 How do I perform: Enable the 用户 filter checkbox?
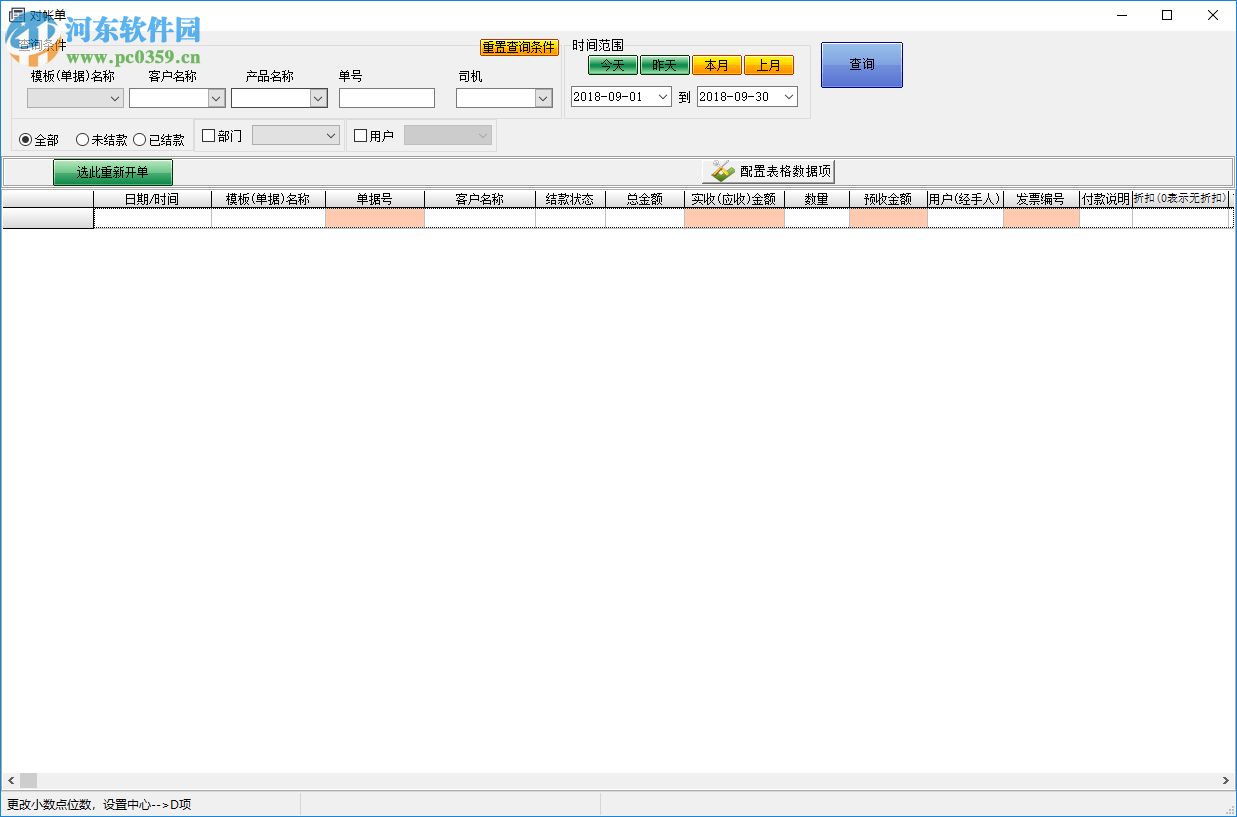click(361, 134)
